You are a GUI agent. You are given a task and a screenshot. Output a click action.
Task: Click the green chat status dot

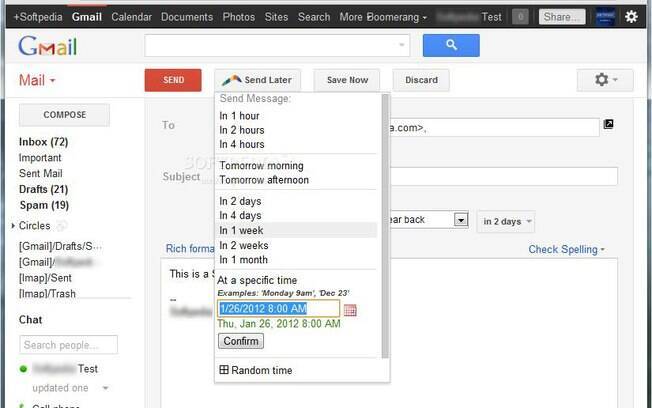click(x=23, y=369)
